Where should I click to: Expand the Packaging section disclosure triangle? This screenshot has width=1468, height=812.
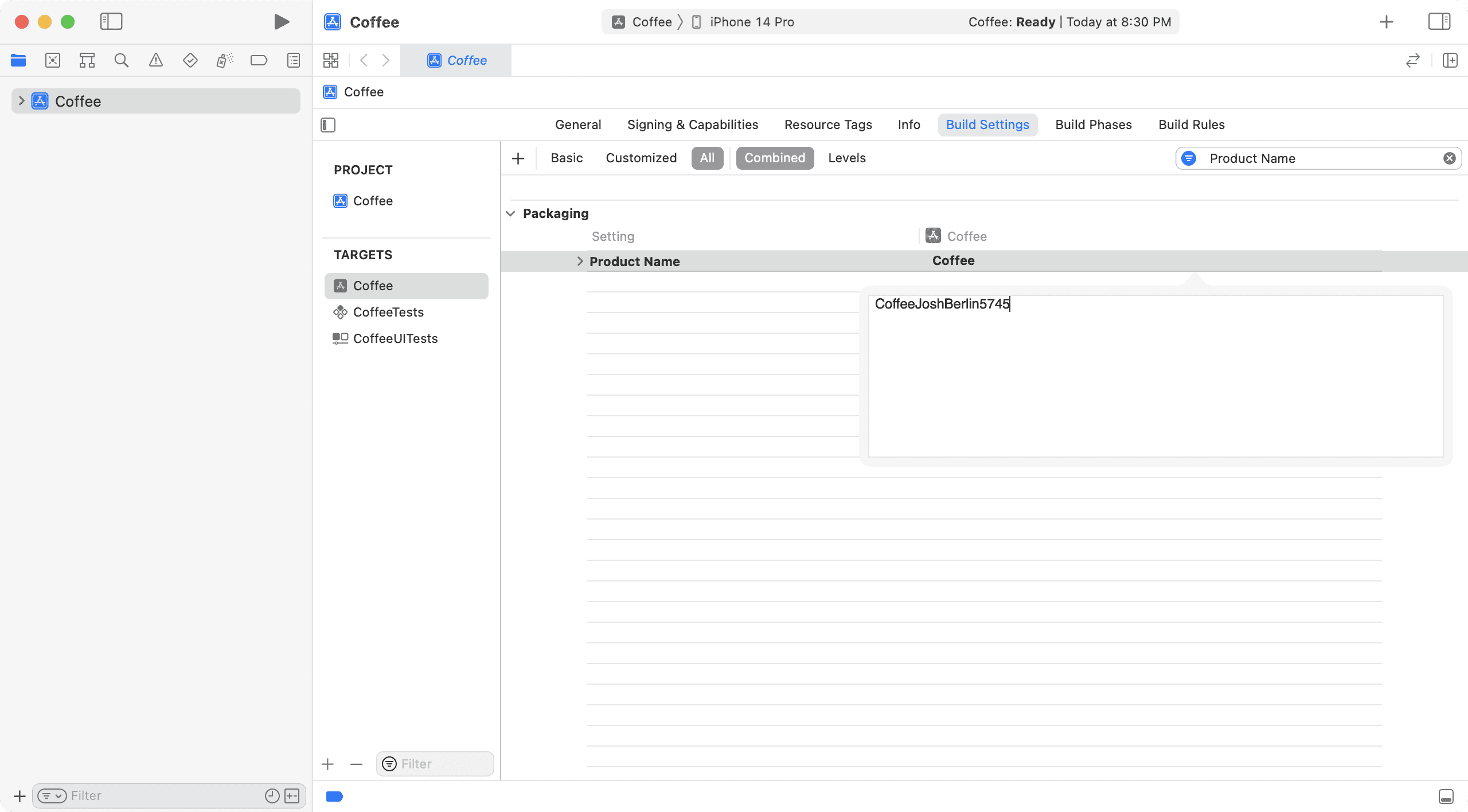[x=510, y=213]
